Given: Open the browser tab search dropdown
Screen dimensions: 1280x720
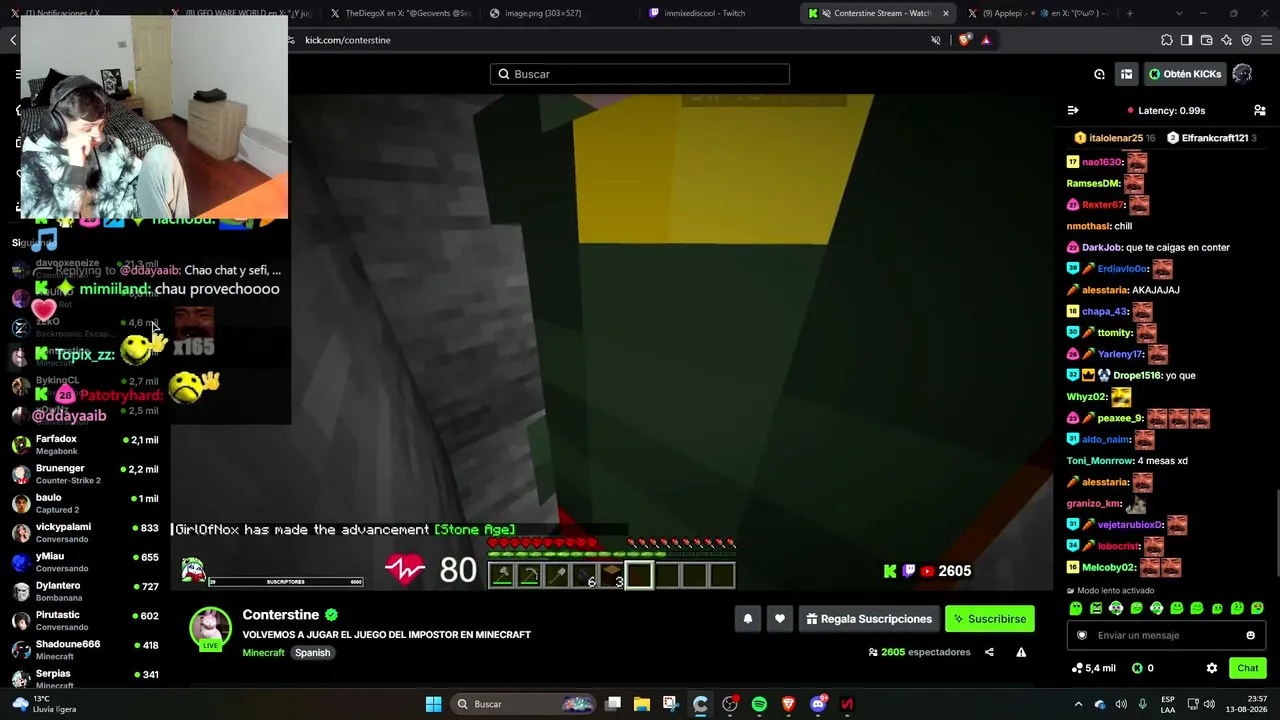Looking at the screenshot, I should [x=1179, y=13].
